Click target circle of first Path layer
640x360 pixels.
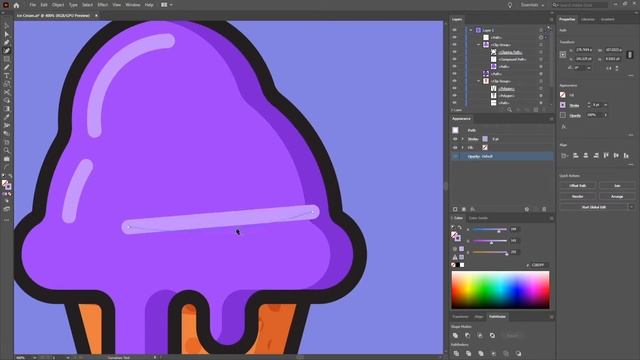tap(541, 38)
